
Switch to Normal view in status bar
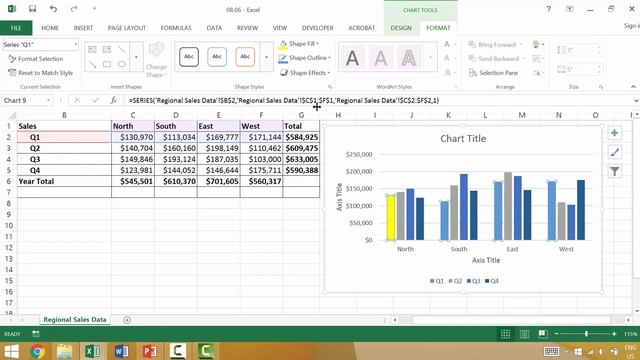coord(505,334)
